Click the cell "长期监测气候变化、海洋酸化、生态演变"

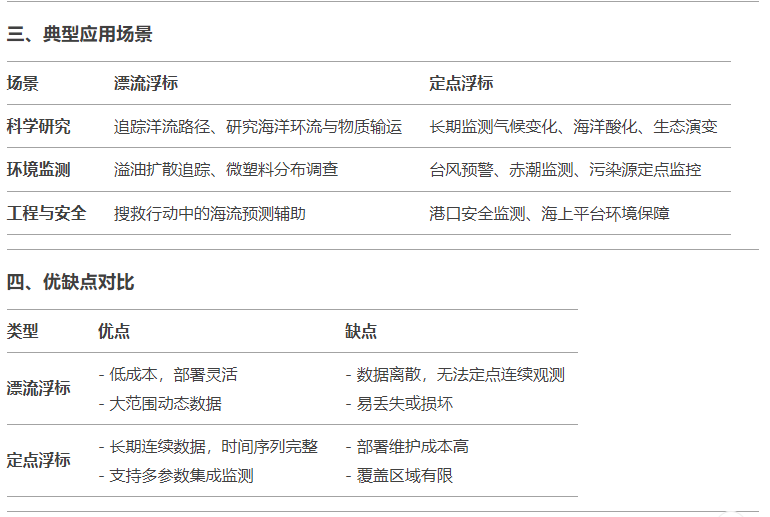point(573,127)
